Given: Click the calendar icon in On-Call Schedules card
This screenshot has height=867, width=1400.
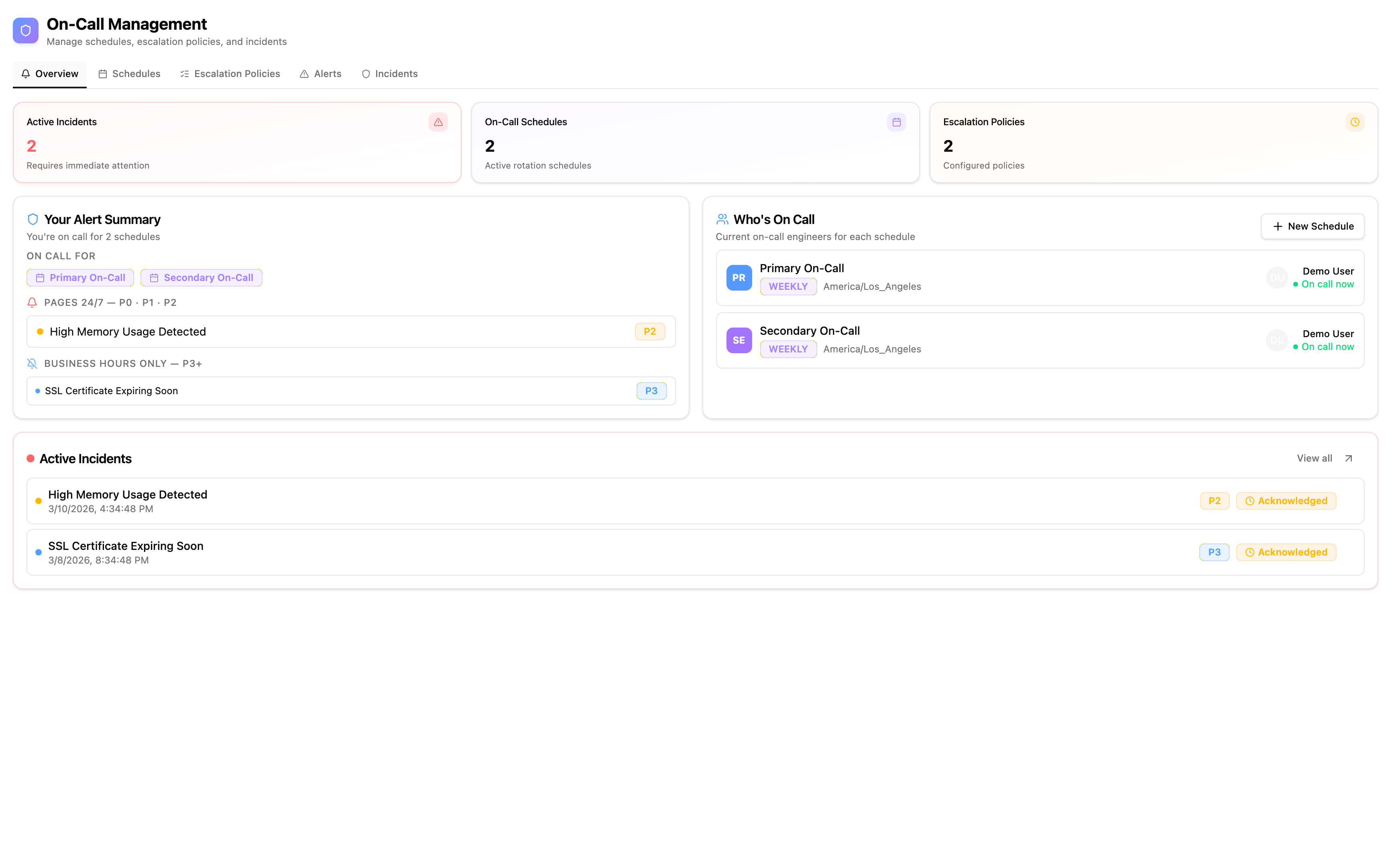Looking at the screenshot, I should (x=896, y=122).
